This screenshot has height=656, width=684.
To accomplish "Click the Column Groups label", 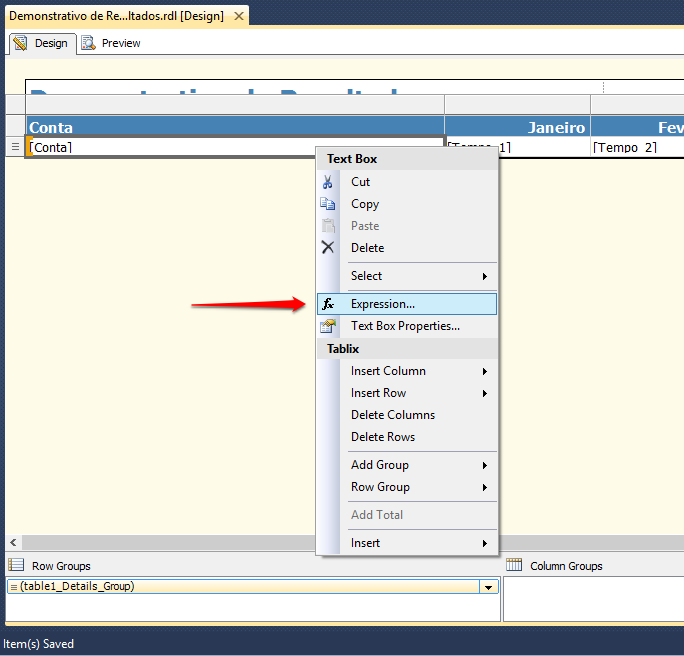I will (x=566, y=566).
